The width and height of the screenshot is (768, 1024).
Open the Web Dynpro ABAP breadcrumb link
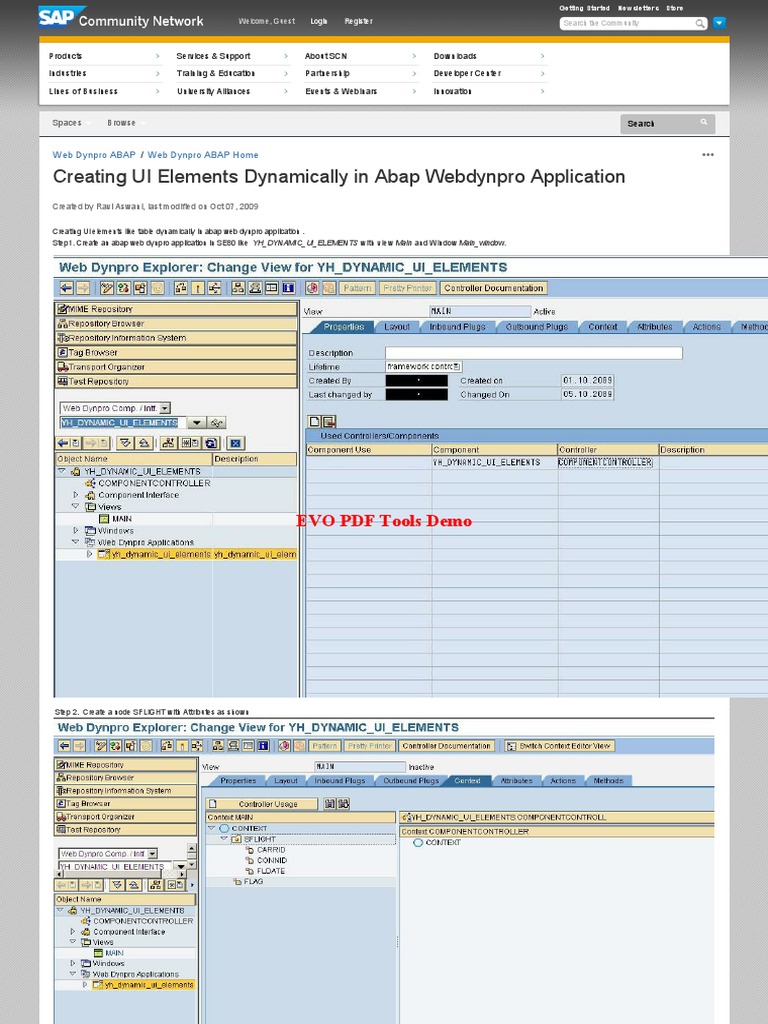pos(94,155)
